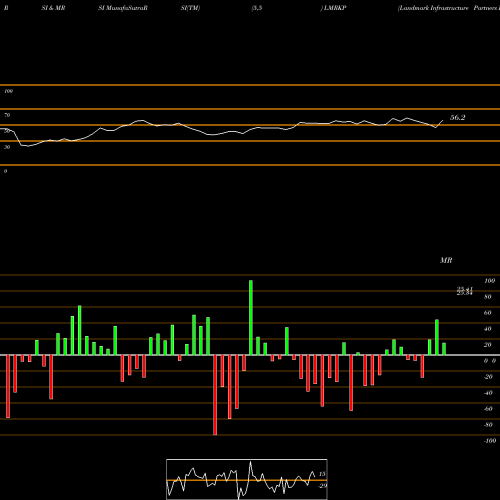This screenshot has width=500, height=500.
Task: Click the value 15 in mini chart
Action: (x=322, y=474)
